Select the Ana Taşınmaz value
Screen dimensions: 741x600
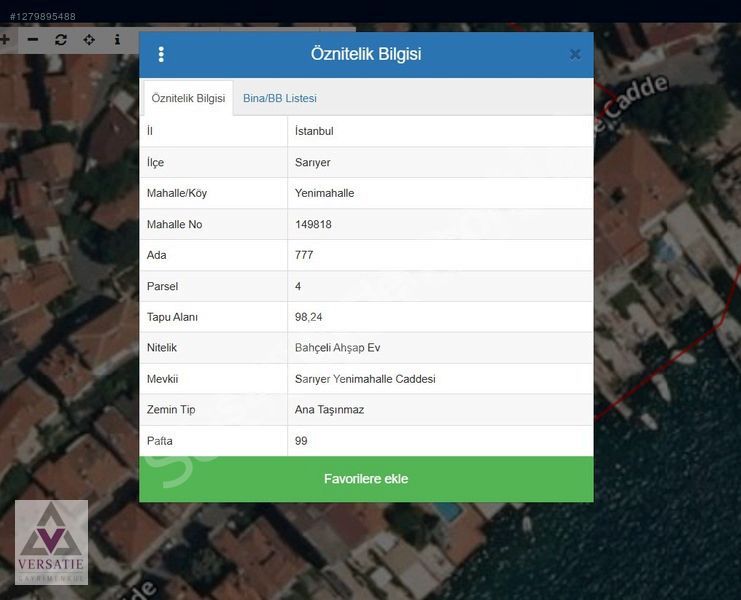pyautogui.click(x=329, y=410)
